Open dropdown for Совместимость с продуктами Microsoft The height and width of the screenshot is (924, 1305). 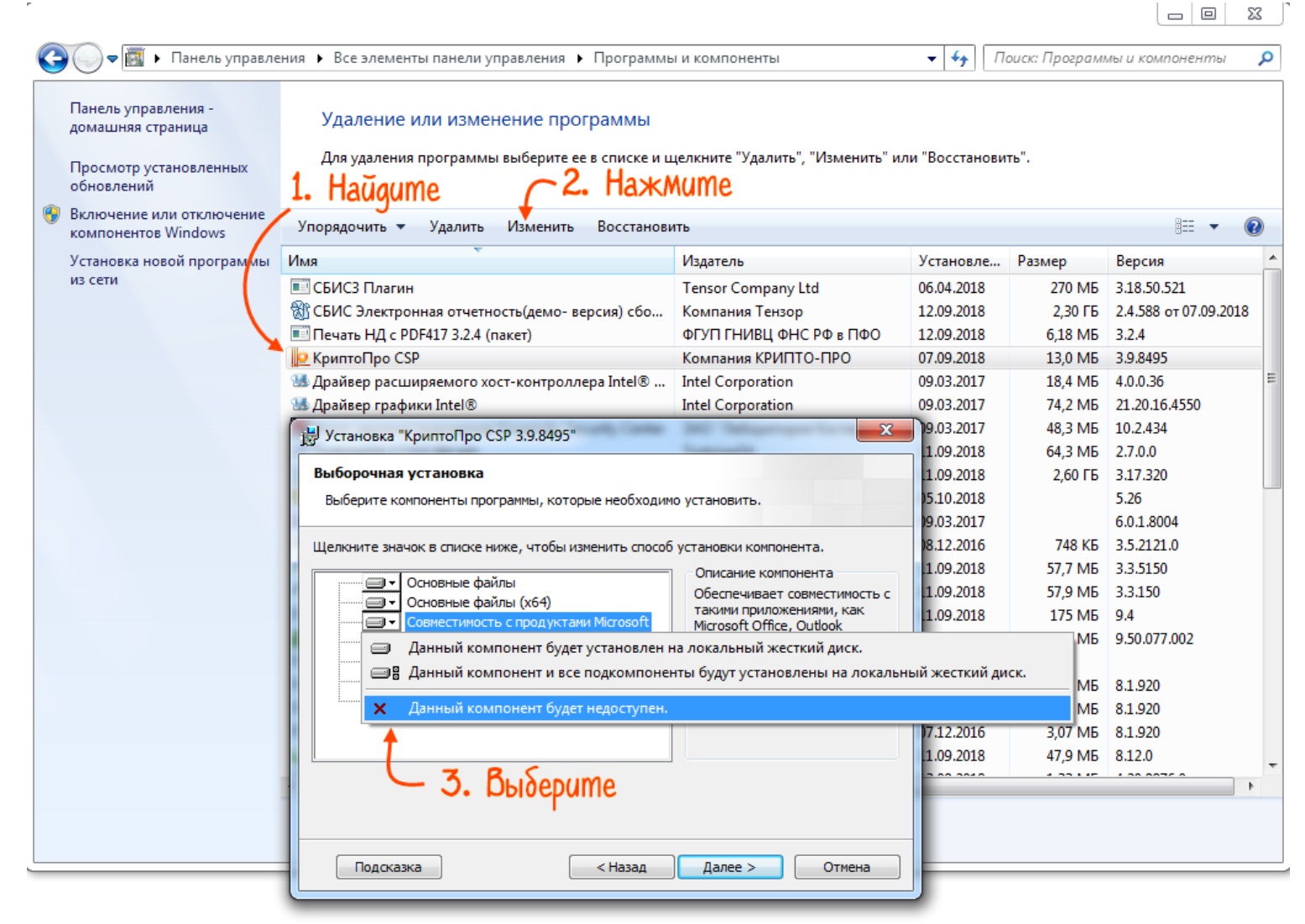[381, 623]
